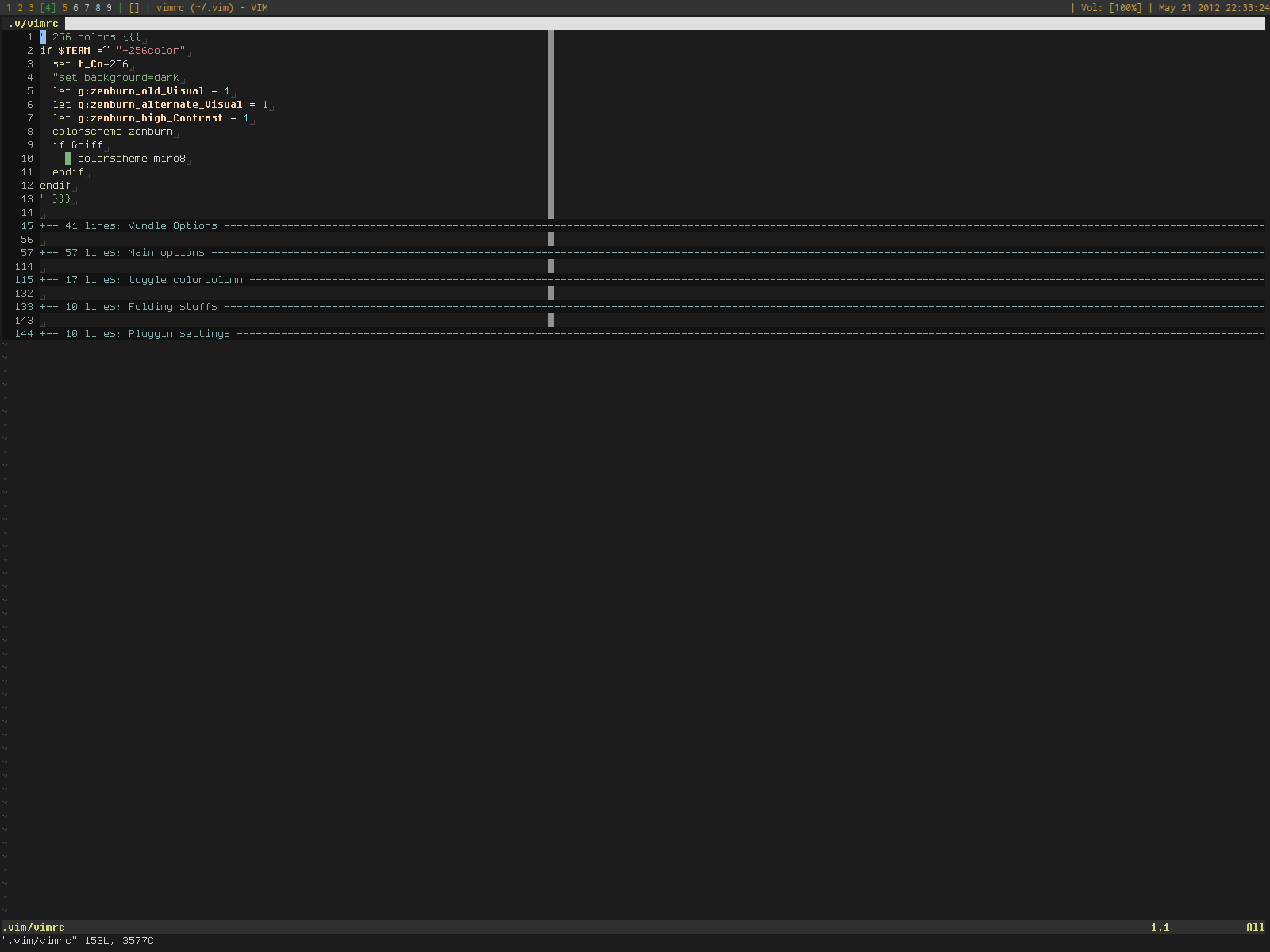The width and height of the screenshot is (1270, 952).
Task: Select active workspace 4 tag
Action: click(48, 8)
